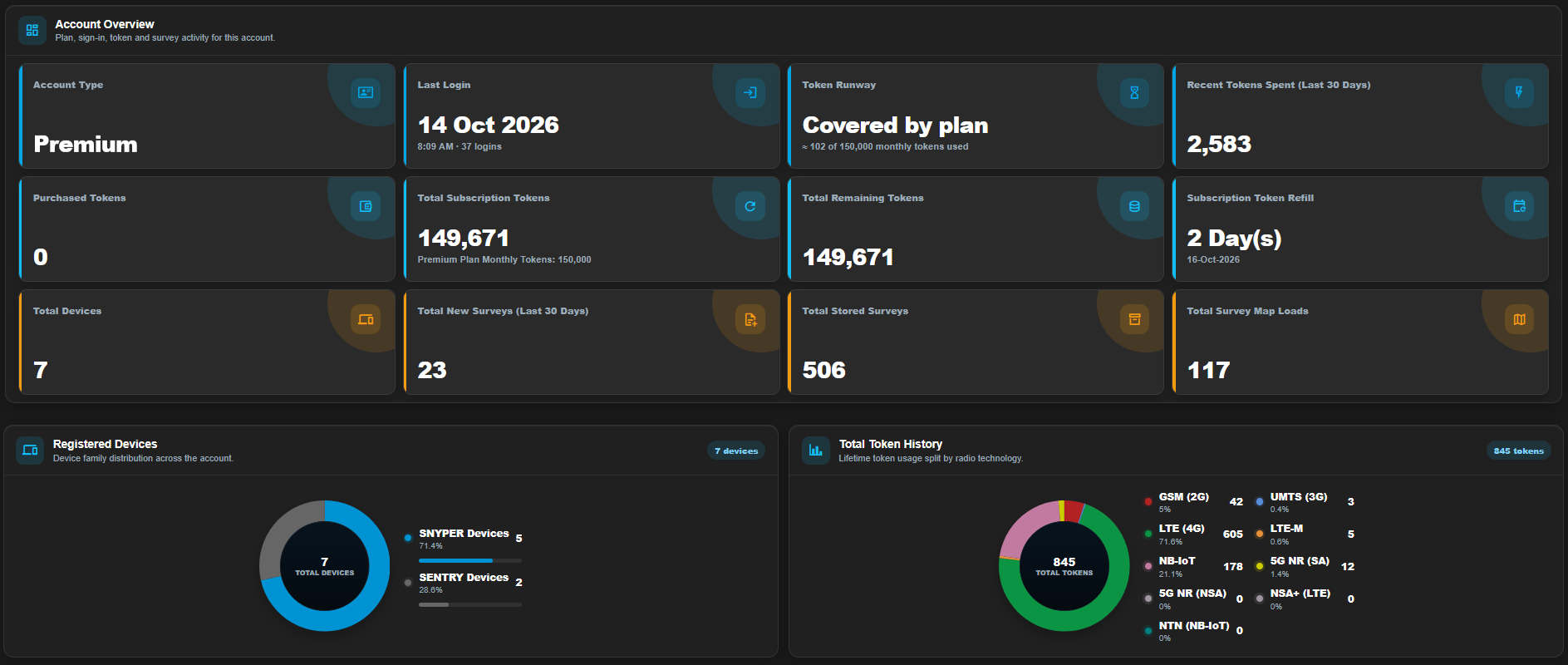Click the 7 devices badge
The height and width of the screenshot is (665, 1568).
tap(736, 451)
